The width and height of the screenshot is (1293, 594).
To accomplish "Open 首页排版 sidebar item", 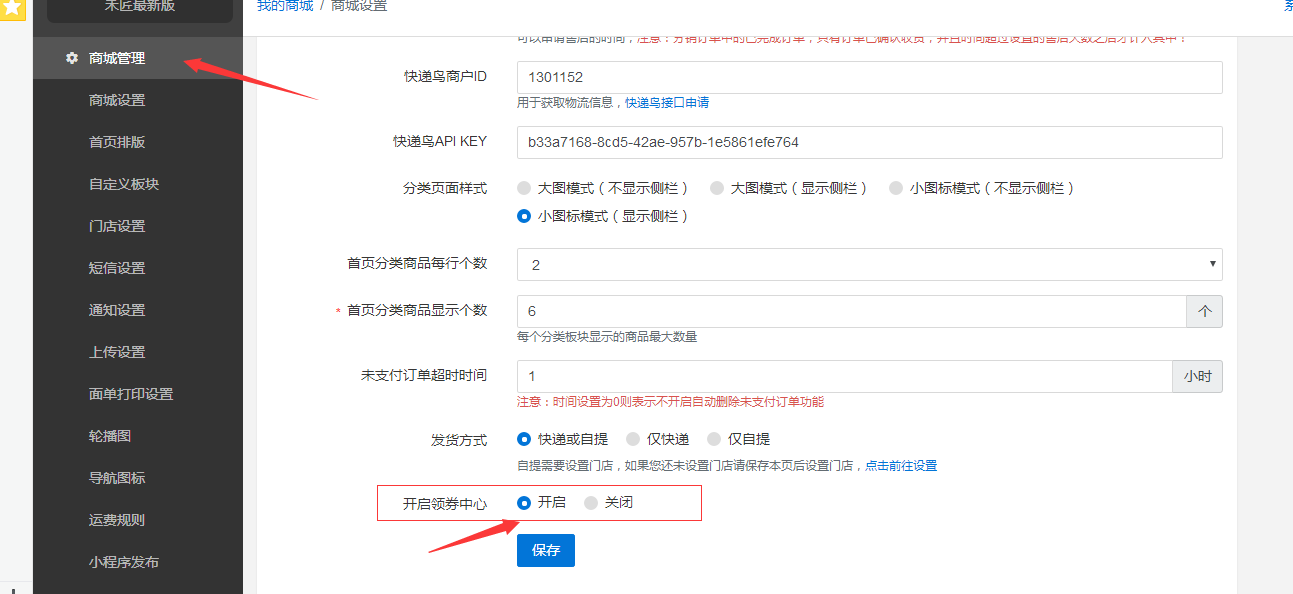I will pyautogui.click(x=117, y=142).
